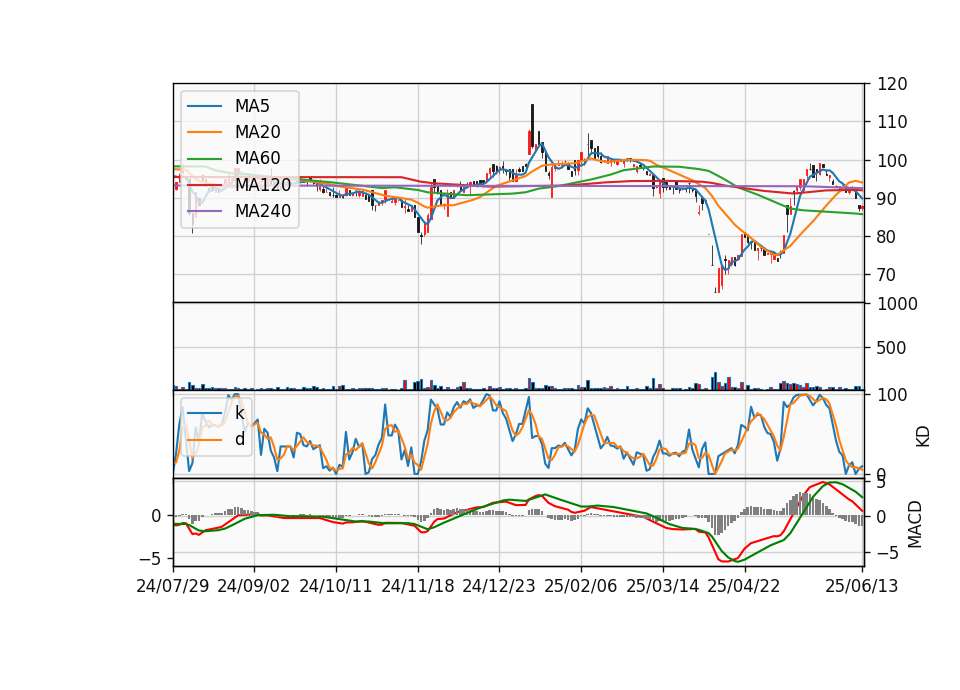
Task: Click the 120 price axis label
Action: coord(892,84)
